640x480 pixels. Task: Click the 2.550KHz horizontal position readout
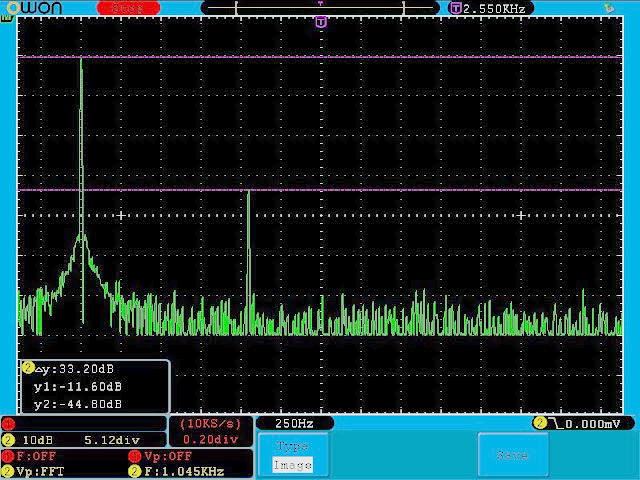coord(496,8)
